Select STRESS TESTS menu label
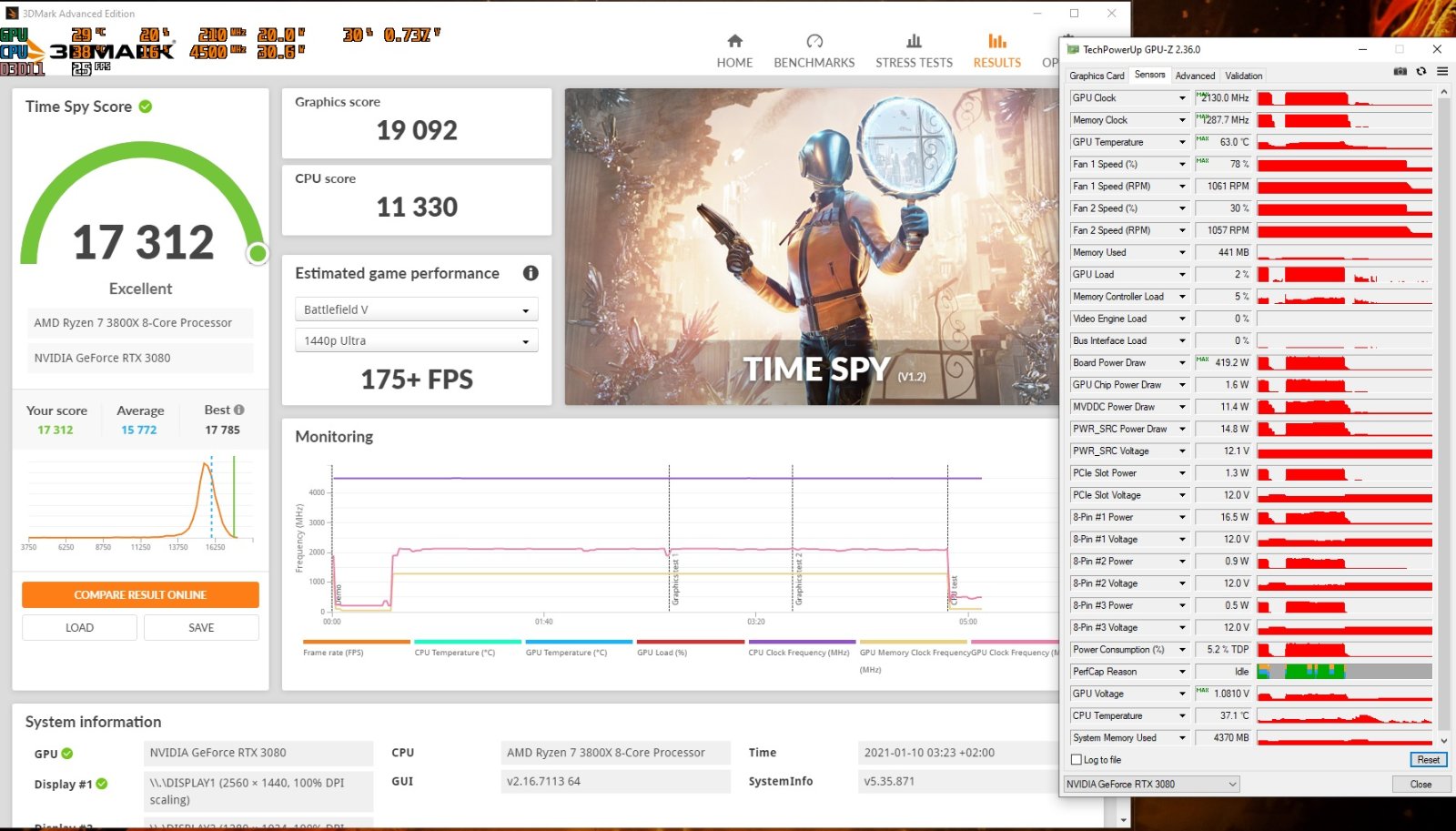1456x831 pixels. click(914, 63)
